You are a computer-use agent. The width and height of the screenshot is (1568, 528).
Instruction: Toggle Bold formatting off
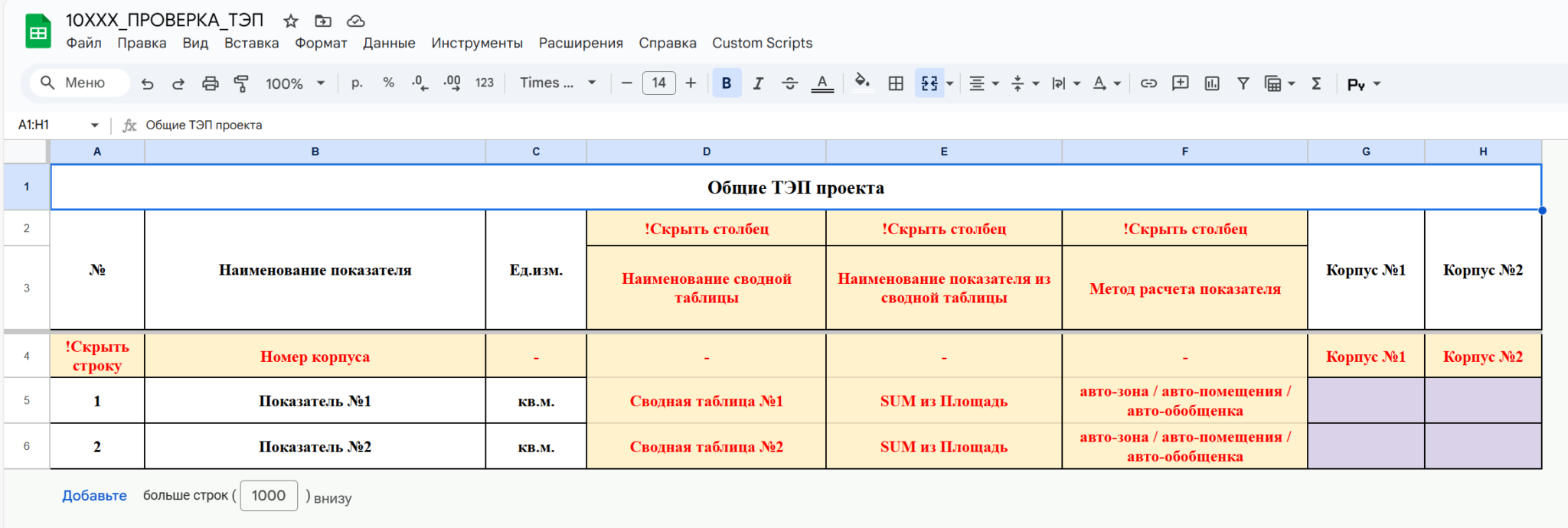(727, 83)
